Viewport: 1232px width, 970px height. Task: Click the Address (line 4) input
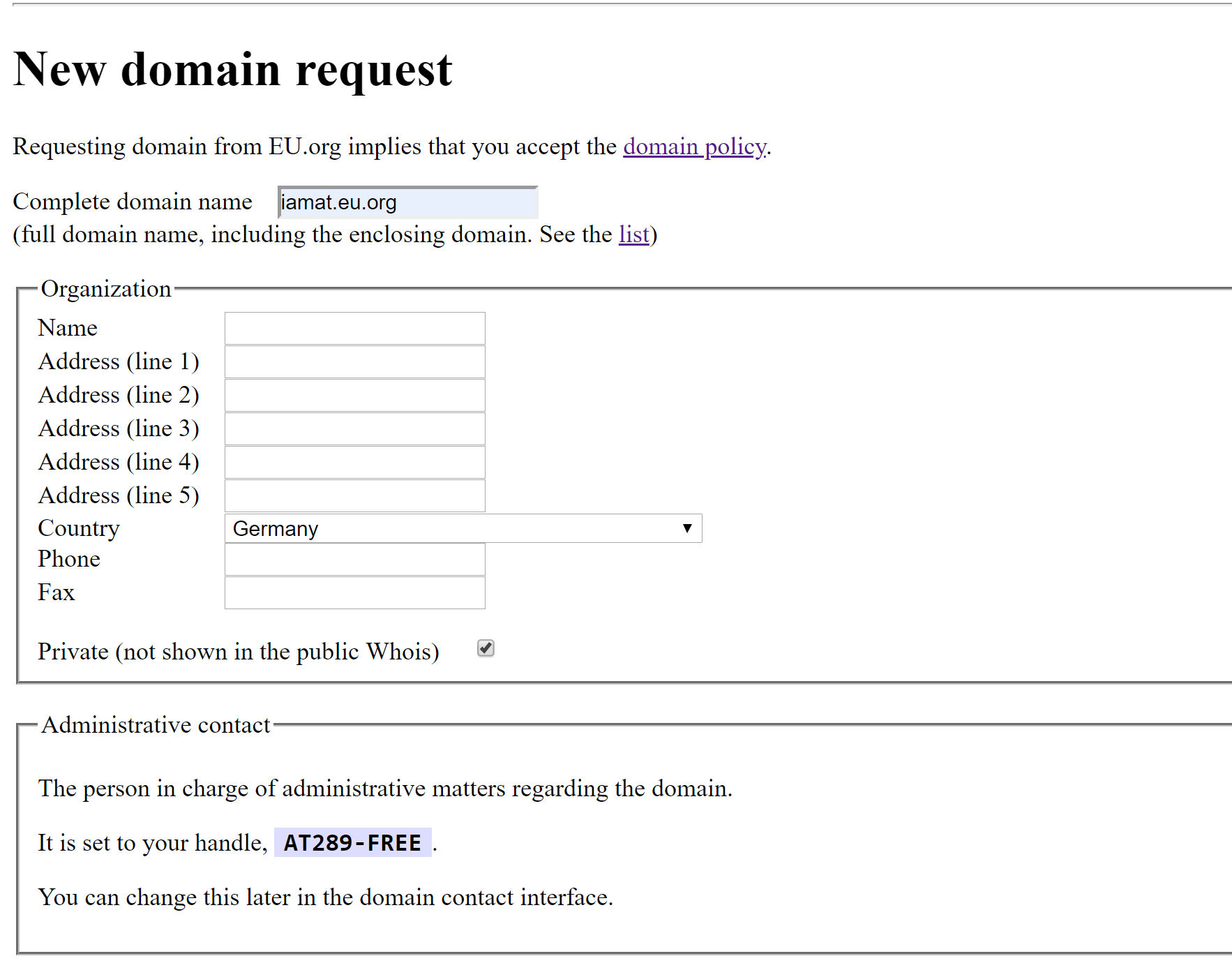(x=354, y=462)
